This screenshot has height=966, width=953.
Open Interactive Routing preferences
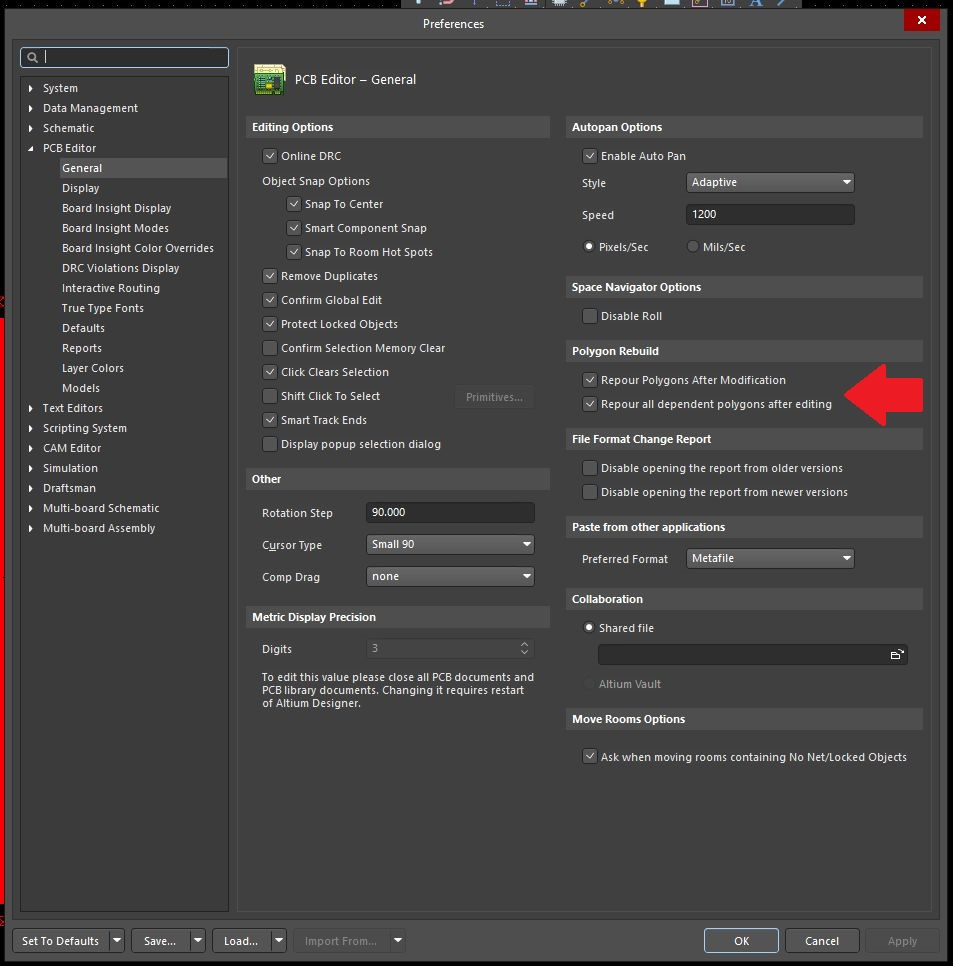coord(111,288)
